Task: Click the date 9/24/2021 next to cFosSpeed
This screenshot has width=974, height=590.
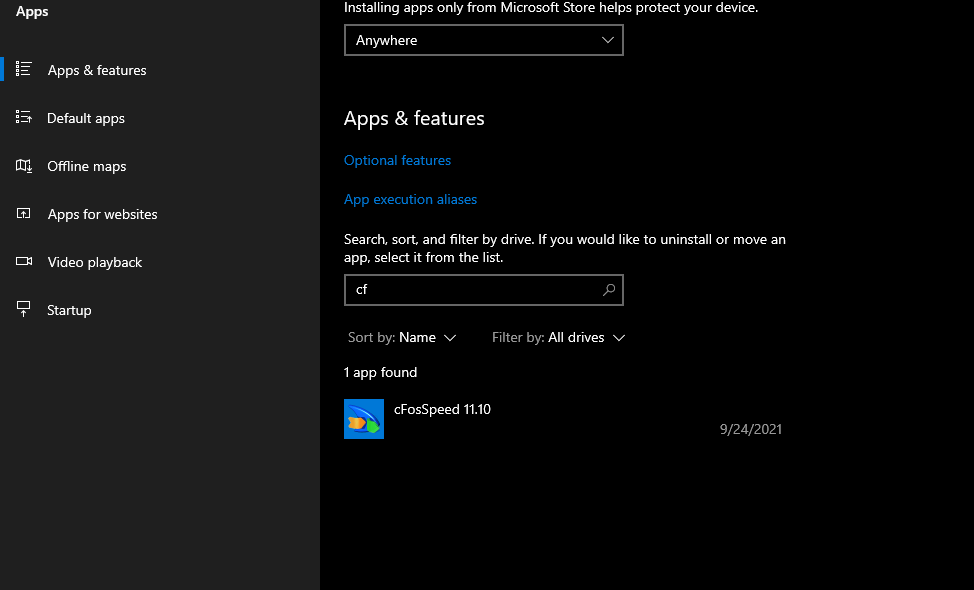Action: pyautogui.click(x=751, y=429)
